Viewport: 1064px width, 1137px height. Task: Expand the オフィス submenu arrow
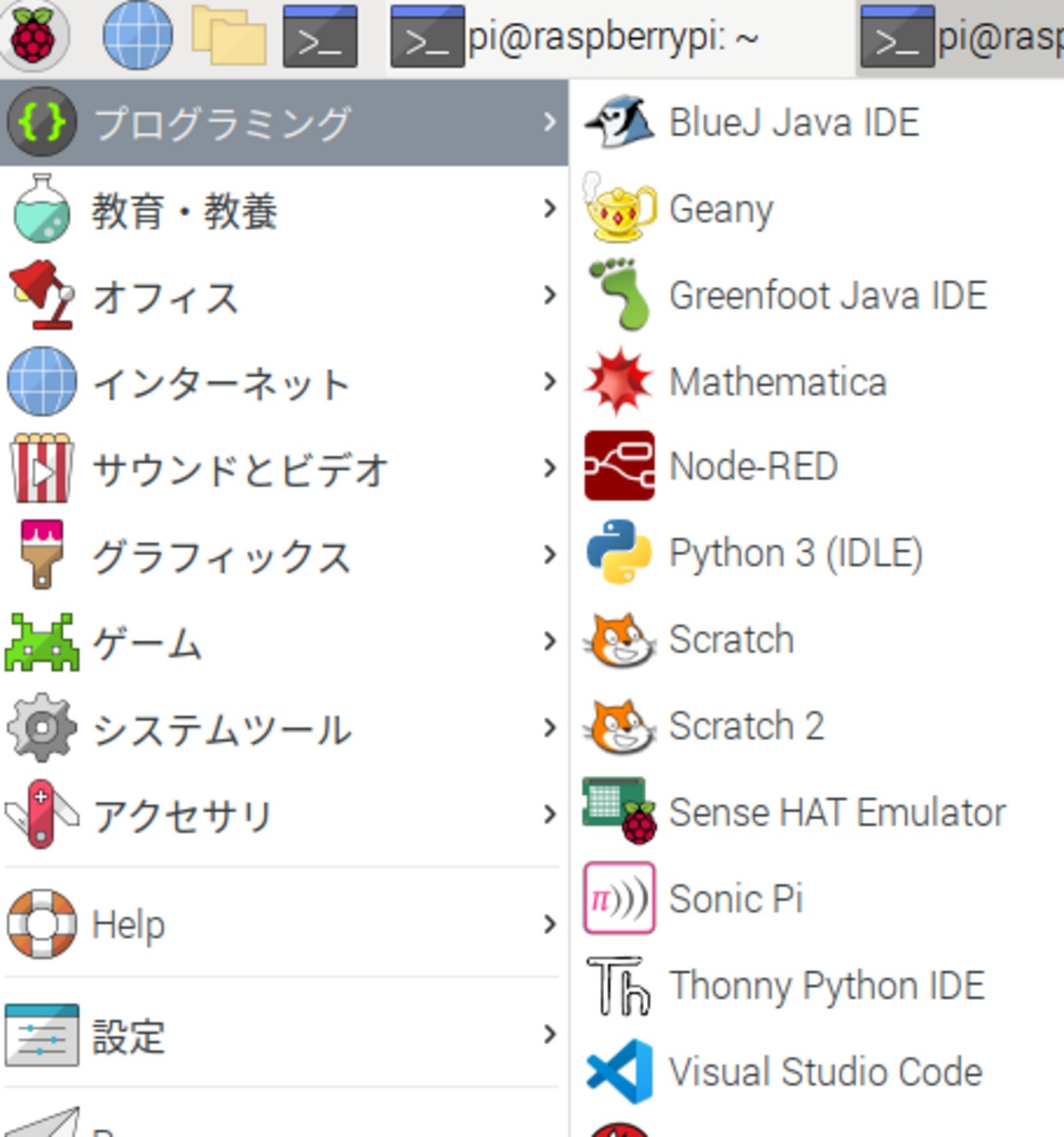coord(549,295)
